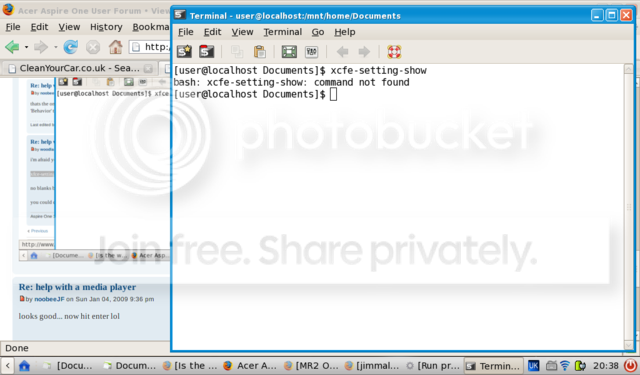640x375 pixels.
Task: Switch to first [Docu... taskbar window
Action: 69,366
